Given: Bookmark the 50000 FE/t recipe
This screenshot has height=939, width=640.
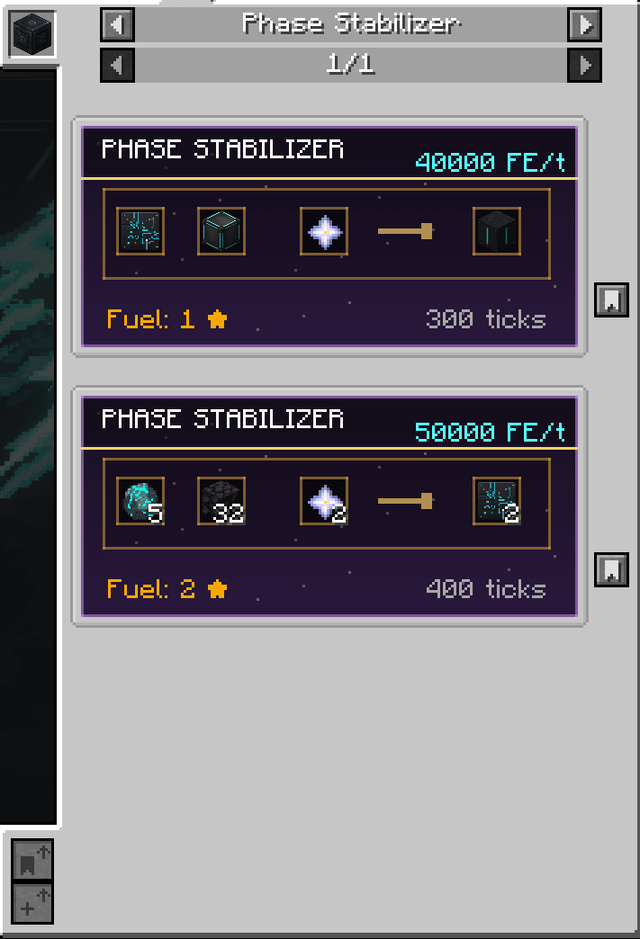Looking at the screenshot, I should (610, 569).
